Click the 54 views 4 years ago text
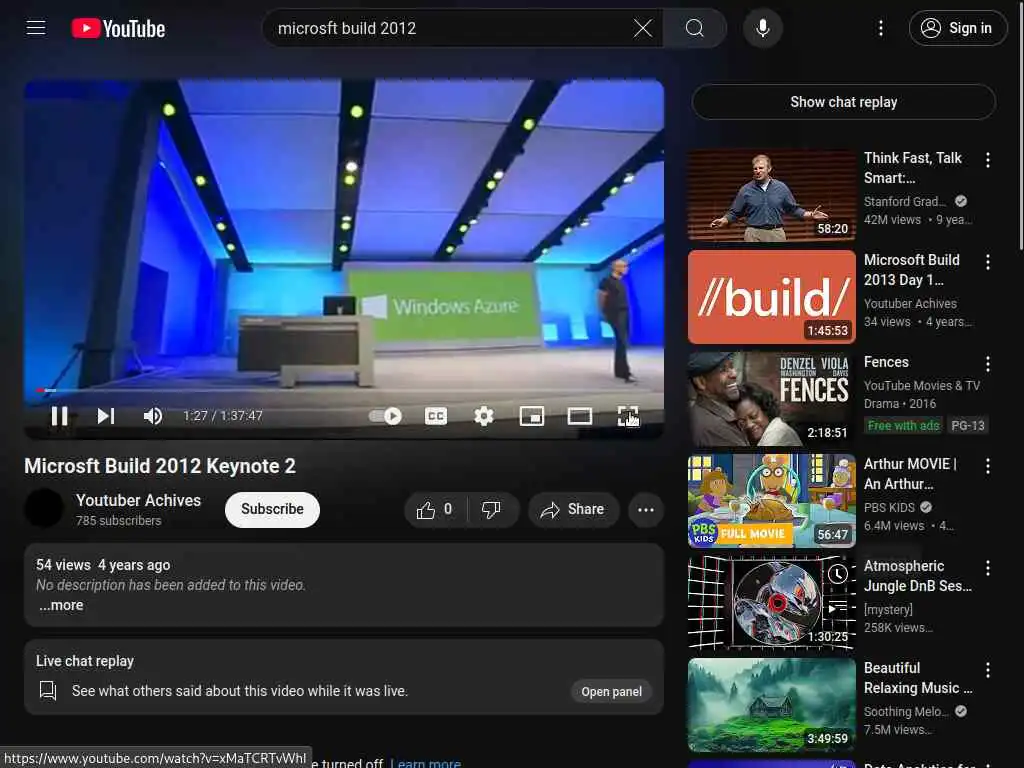 [x=103, y=565]
